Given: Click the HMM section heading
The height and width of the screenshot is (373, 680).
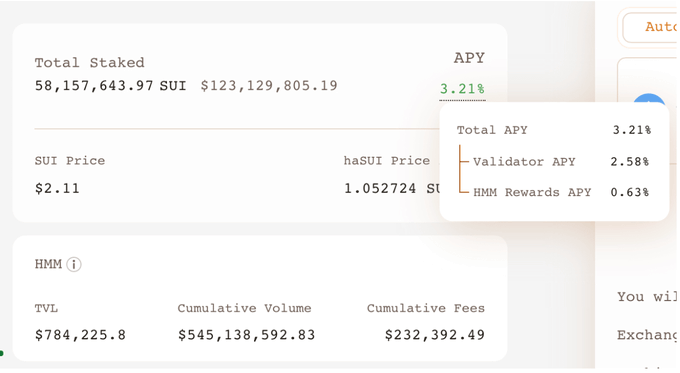Looking at the screenshot, I should click(x=48, y=264).
